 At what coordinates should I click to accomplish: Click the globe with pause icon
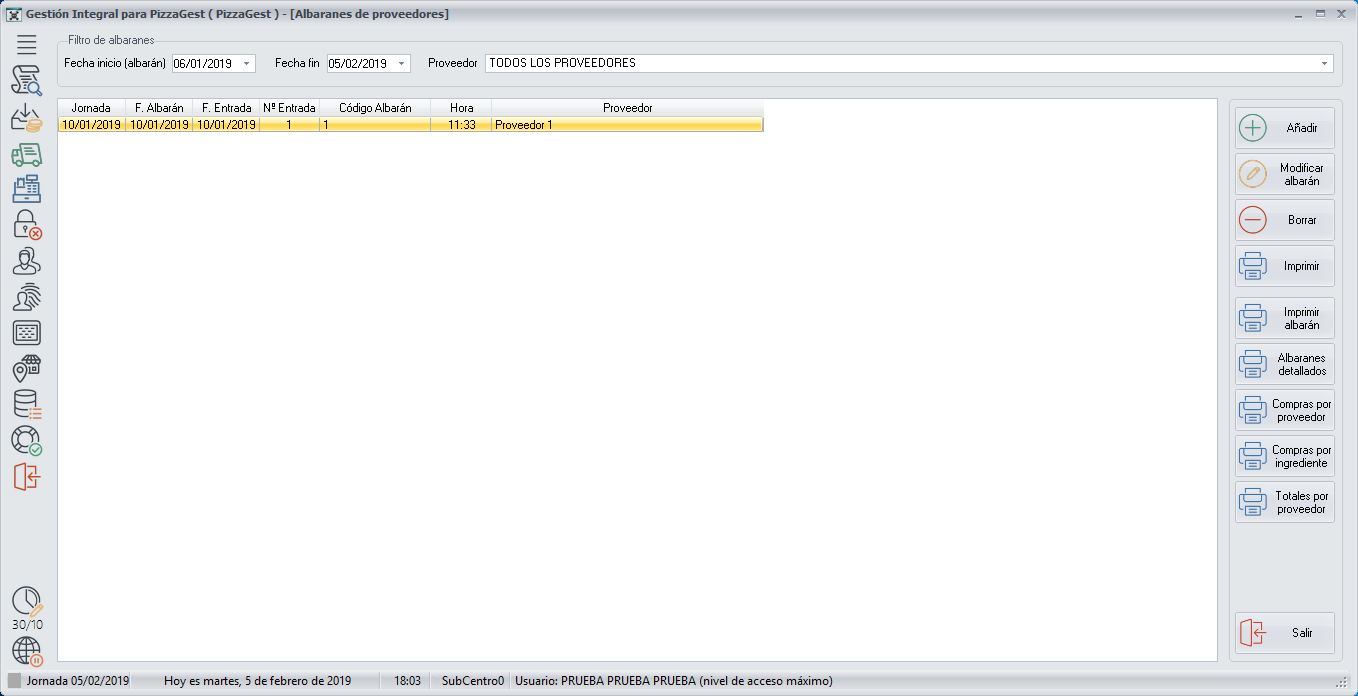[x=27, y=652]
